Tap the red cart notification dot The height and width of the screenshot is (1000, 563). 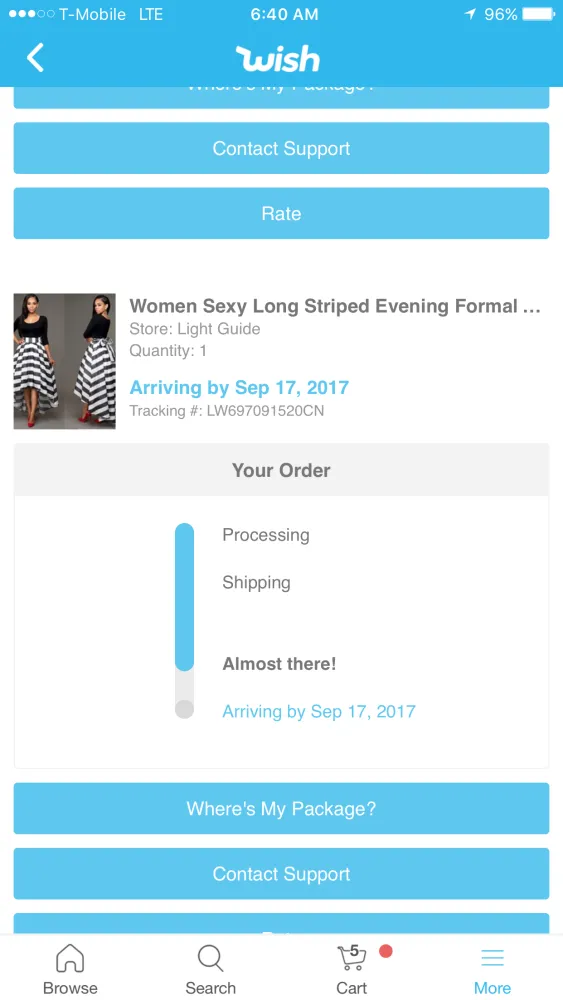point(385,952)
